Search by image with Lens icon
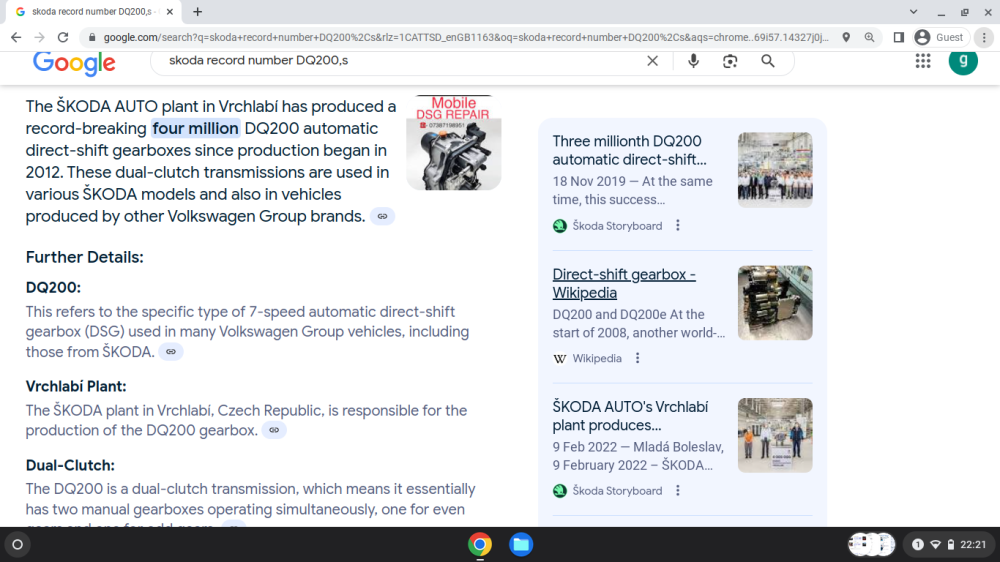This screenshot has width=1000, height=562. click(730, 61)
